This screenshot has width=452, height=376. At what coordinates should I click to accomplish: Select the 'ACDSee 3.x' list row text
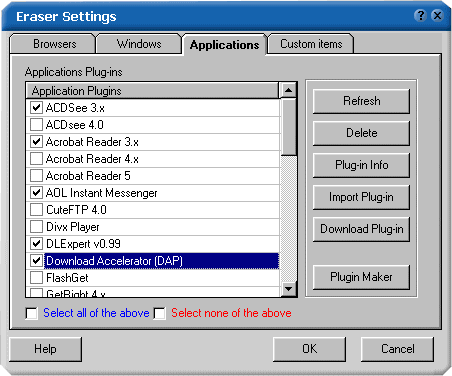point(75,108)
